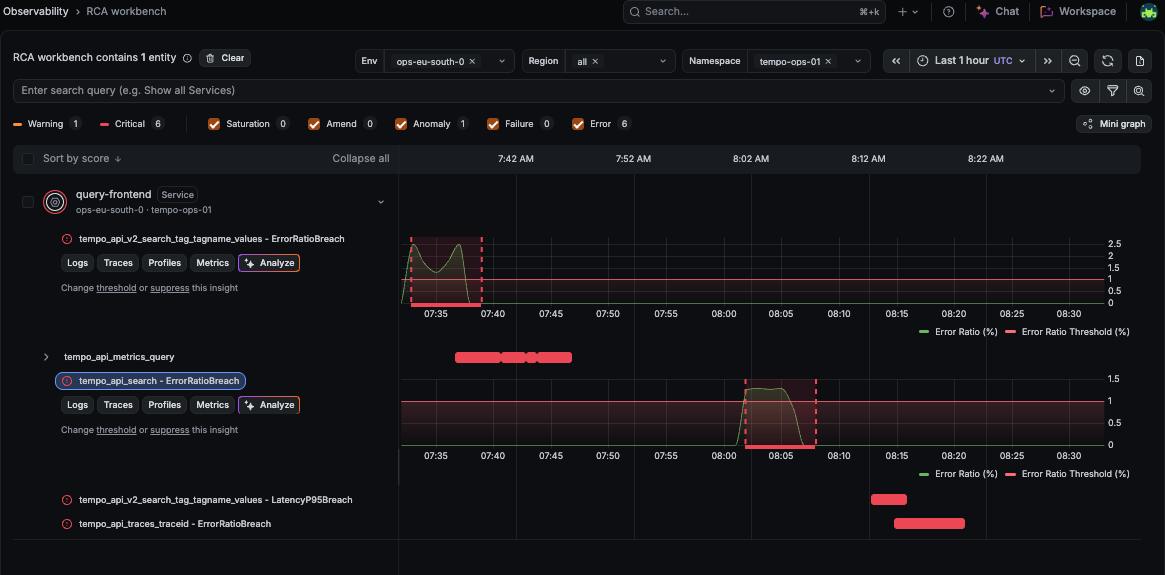
Task: Open Traces for tagname_values ErrorRatioBreach
Action: pyautogui.click(x=118, y=263)
